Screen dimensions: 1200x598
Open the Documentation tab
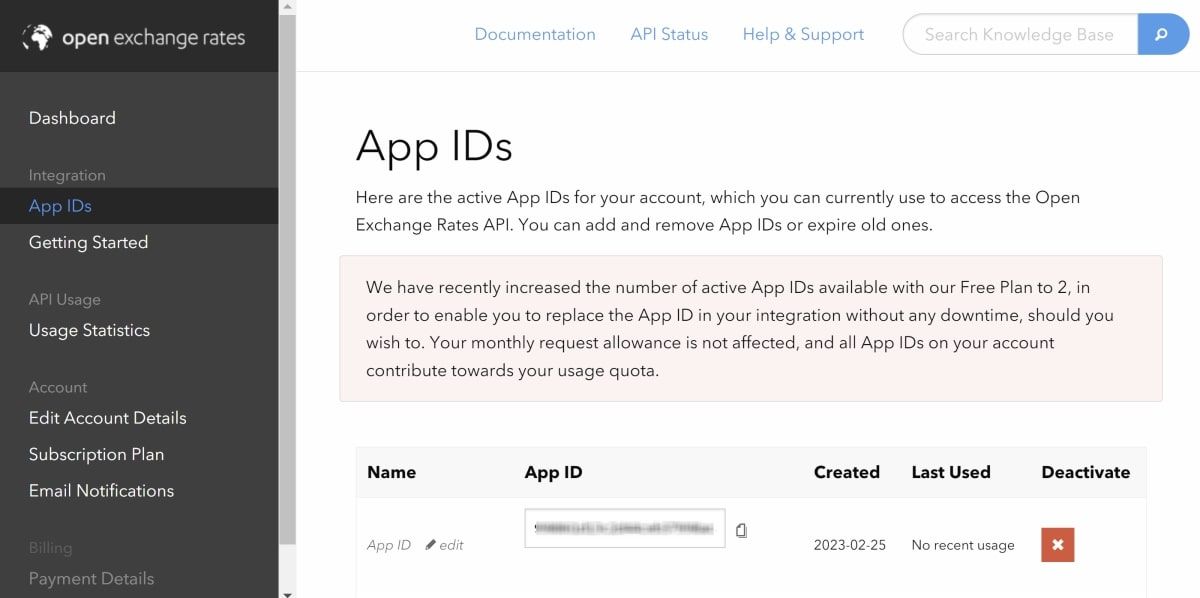point(535,33)
